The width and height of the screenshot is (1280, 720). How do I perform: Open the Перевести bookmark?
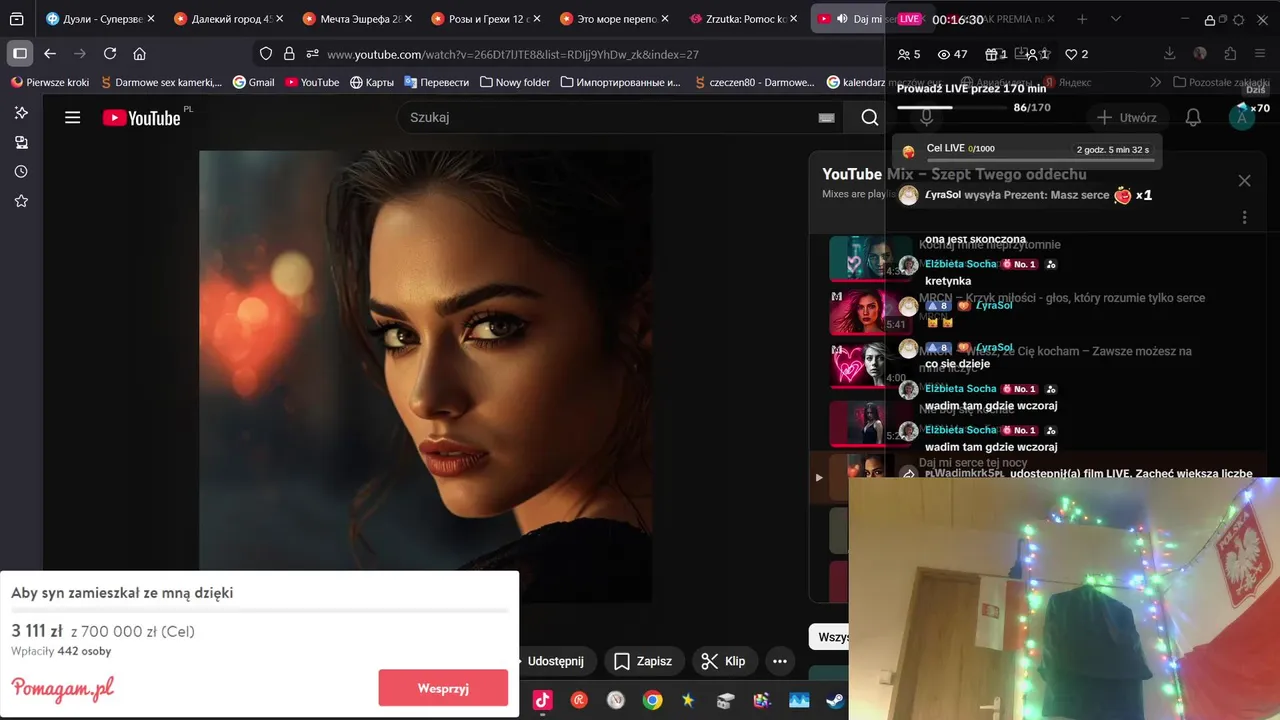pos(437,82)
